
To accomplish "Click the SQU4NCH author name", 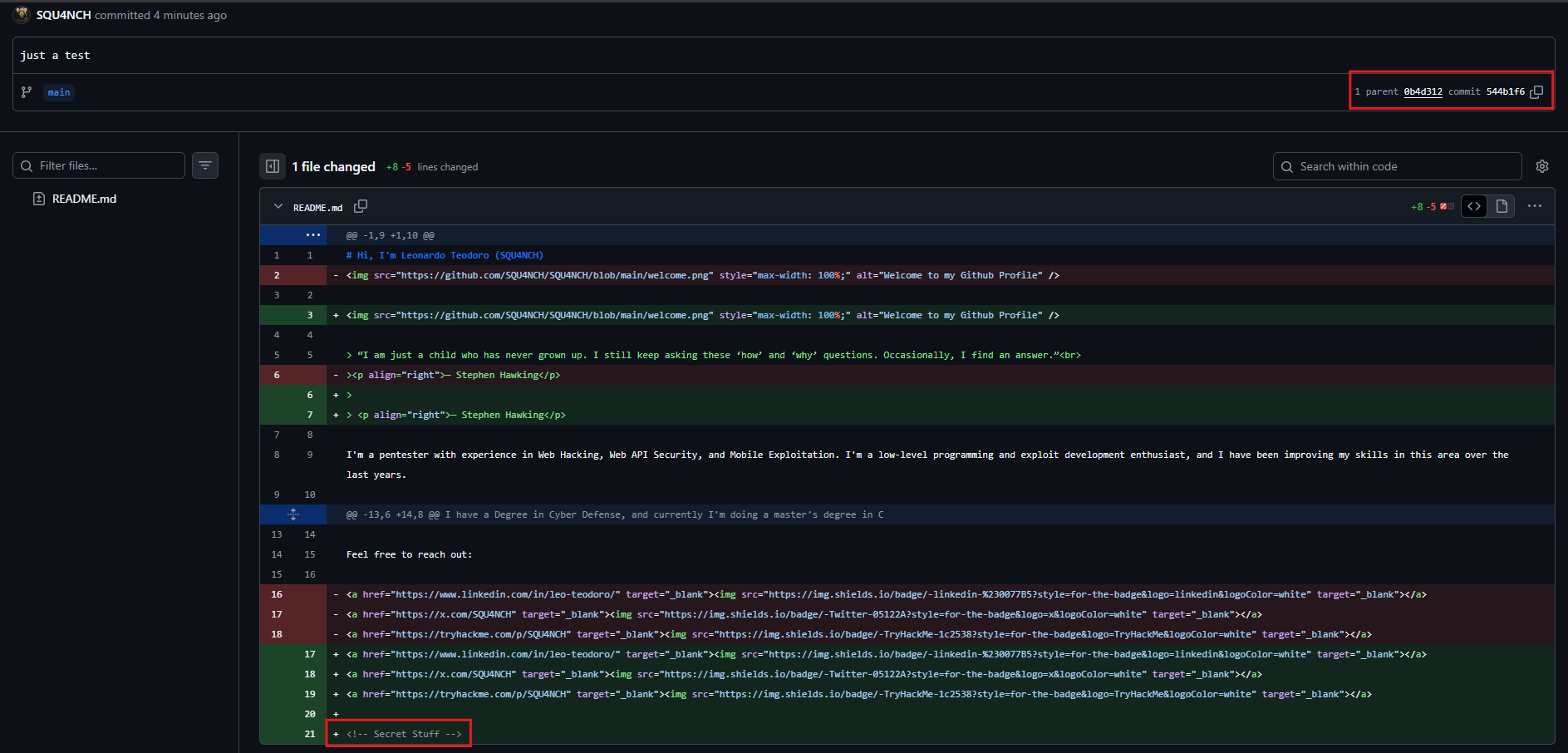I will (63, 15).
